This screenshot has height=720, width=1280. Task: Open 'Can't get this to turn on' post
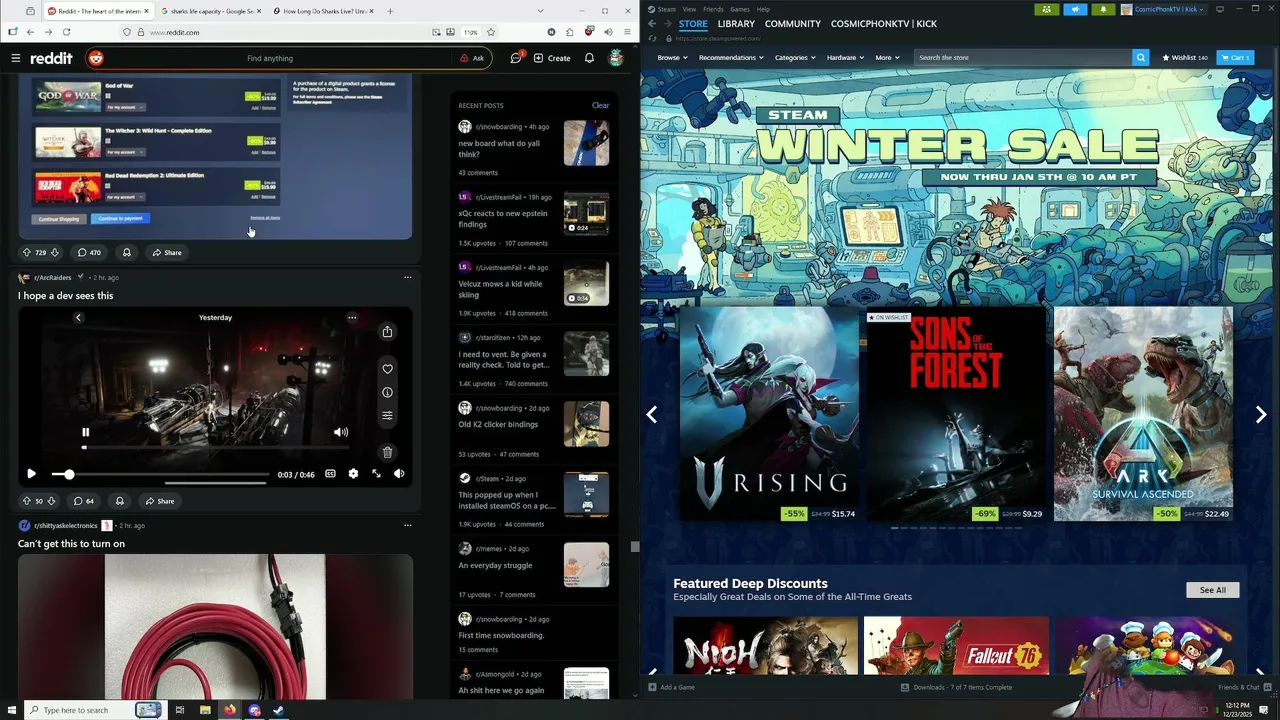71,544
